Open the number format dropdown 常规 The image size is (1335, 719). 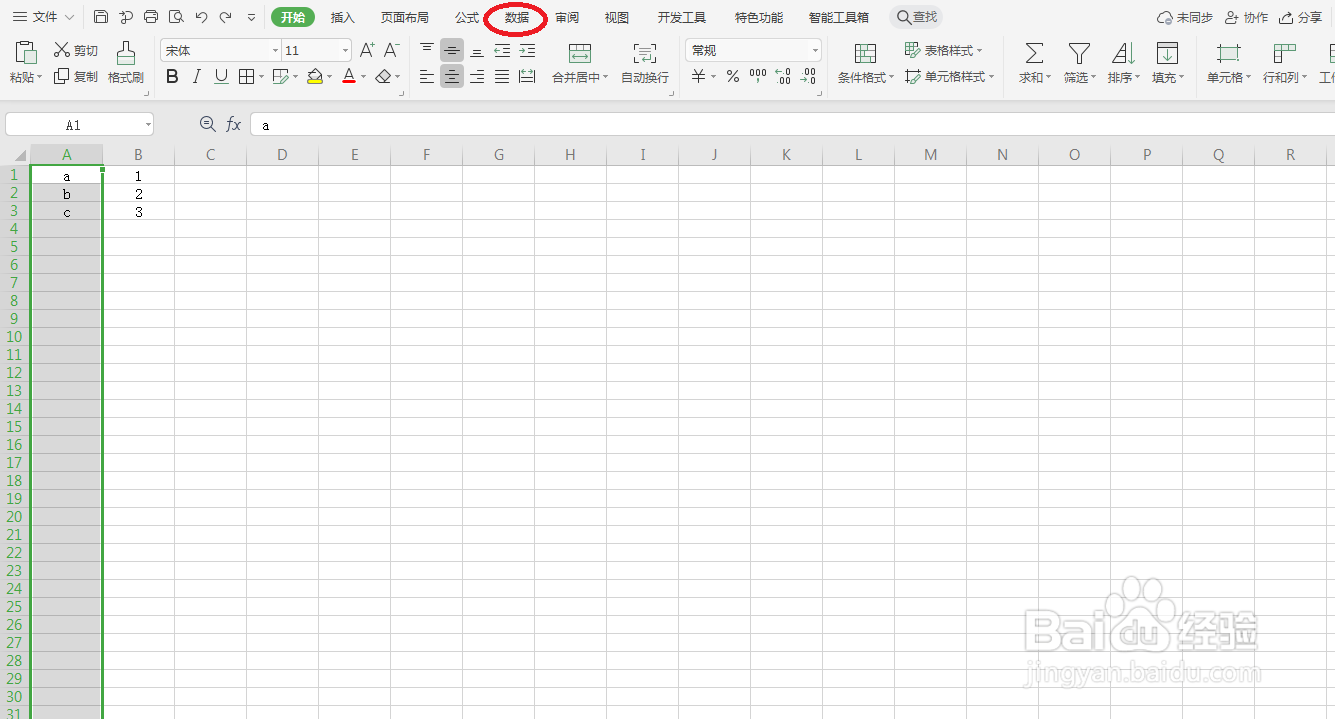753,50
